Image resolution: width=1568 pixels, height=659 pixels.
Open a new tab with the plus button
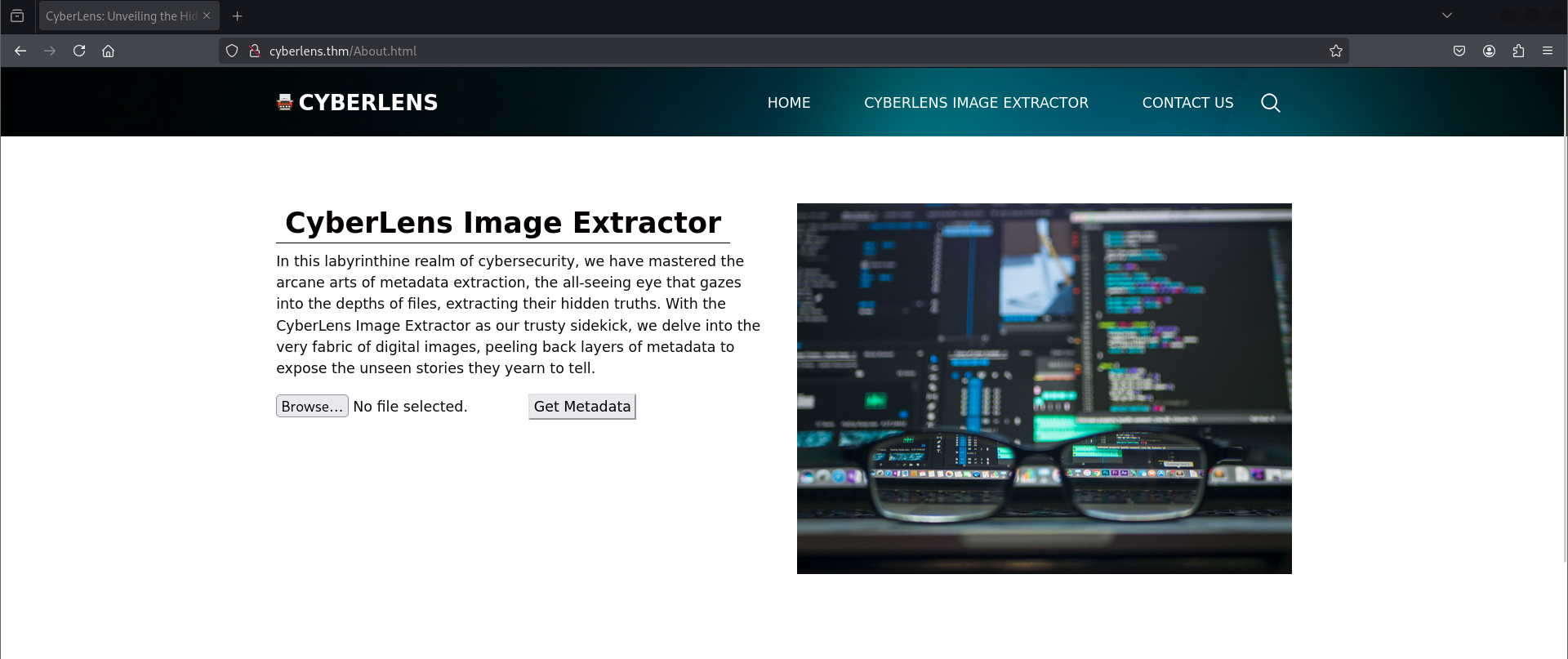(238, 16)
